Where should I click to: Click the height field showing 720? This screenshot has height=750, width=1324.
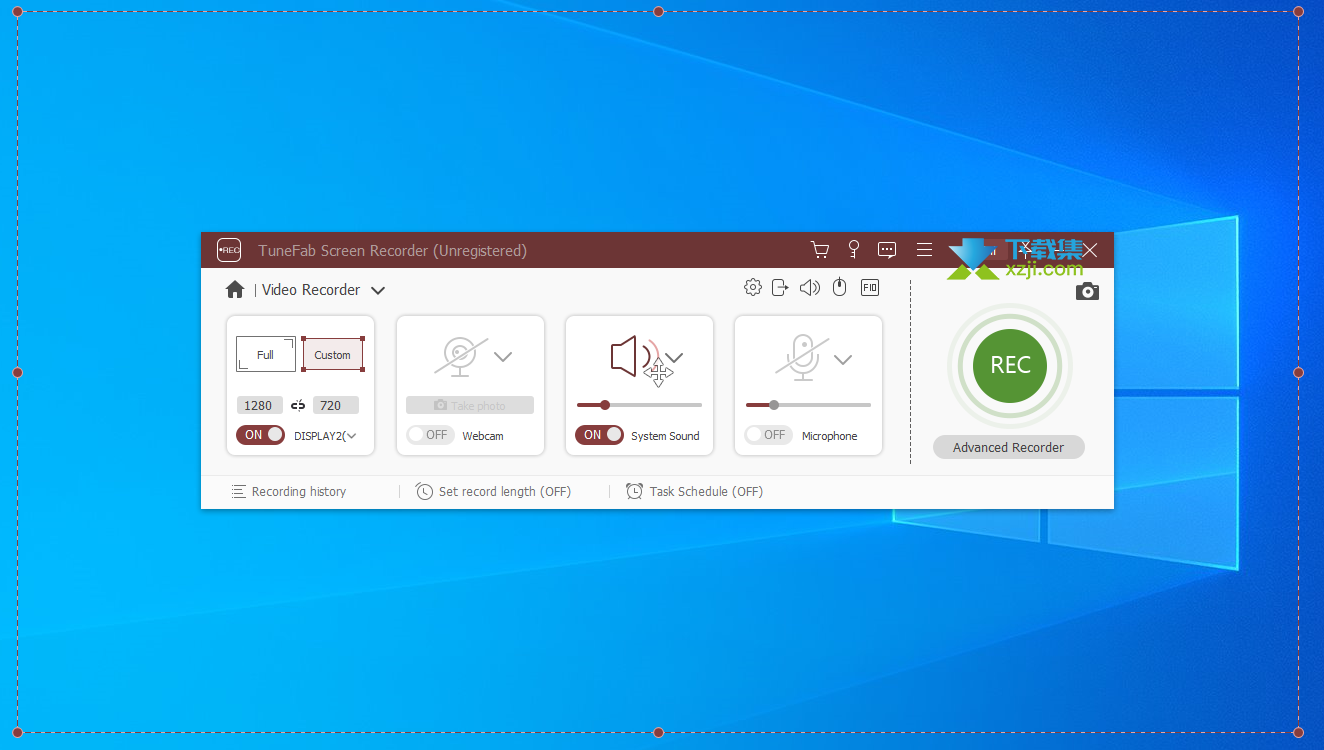[x=336, y=405]
